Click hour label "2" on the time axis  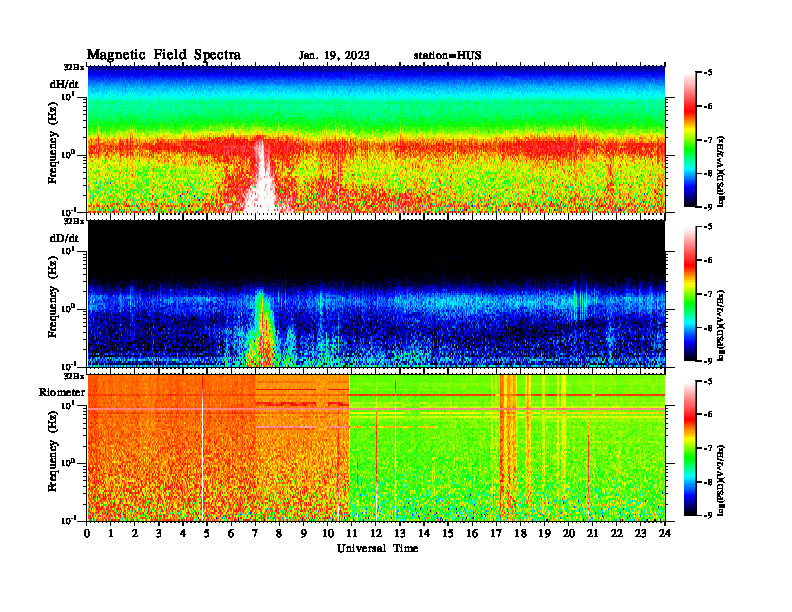point(135,533)
